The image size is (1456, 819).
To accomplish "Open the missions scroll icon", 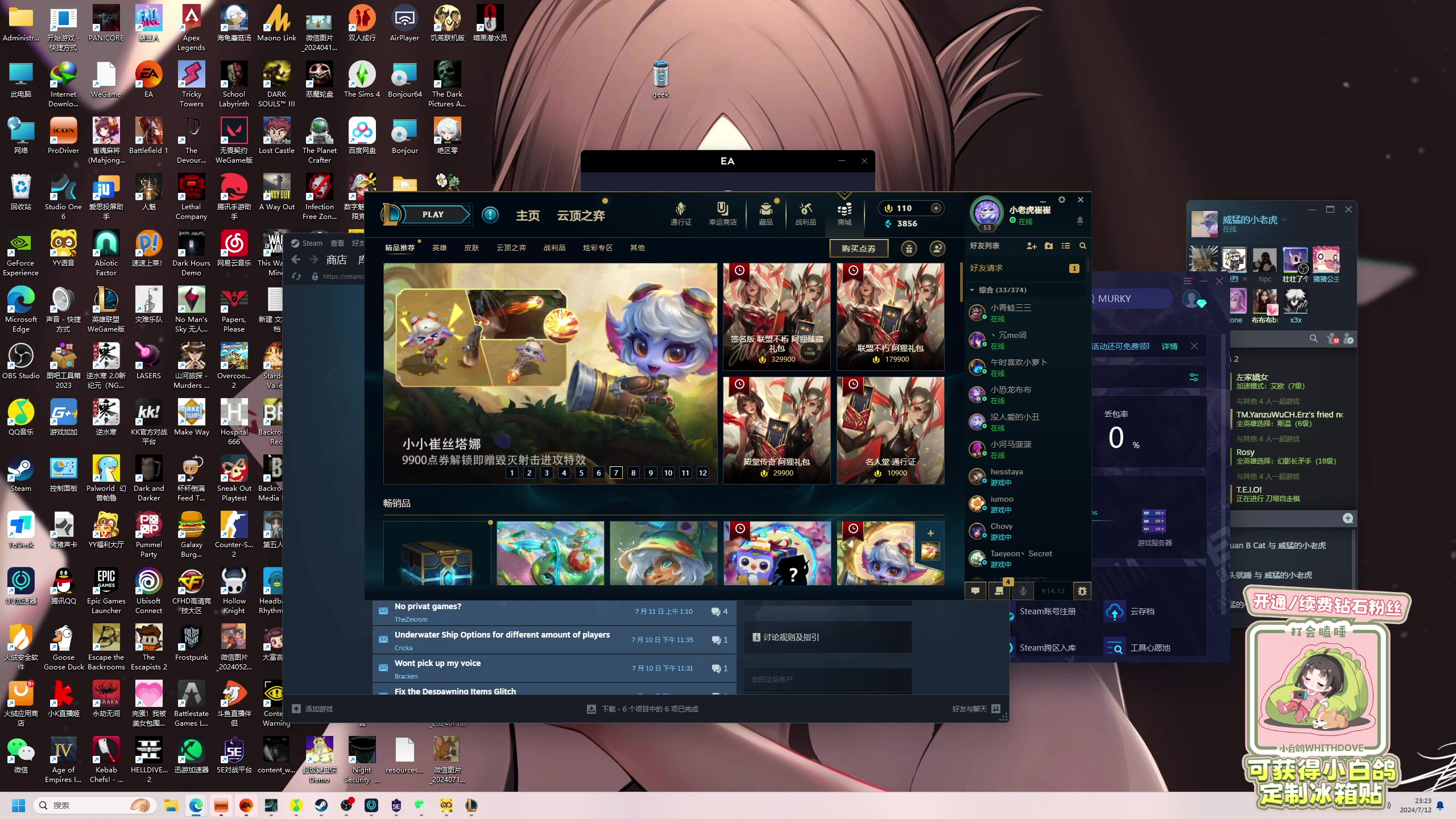I will point(999,591).
